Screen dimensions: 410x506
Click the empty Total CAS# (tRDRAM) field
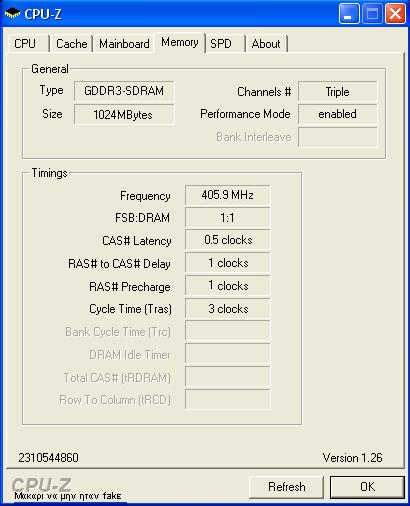[227, 377]
